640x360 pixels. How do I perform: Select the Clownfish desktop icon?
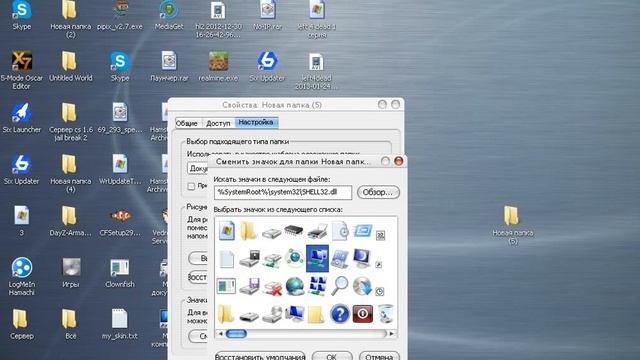point(120,273)
